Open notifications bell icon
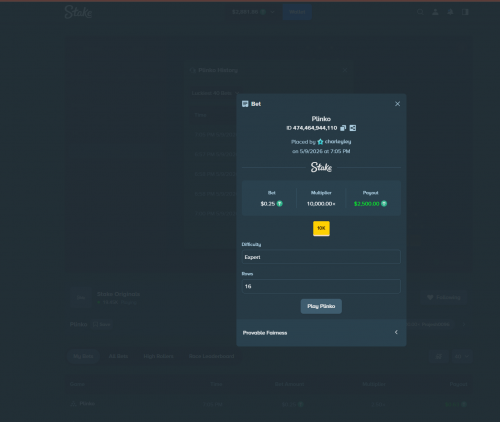This screenshot has height=422, width=500. click(x=450, y=12)
